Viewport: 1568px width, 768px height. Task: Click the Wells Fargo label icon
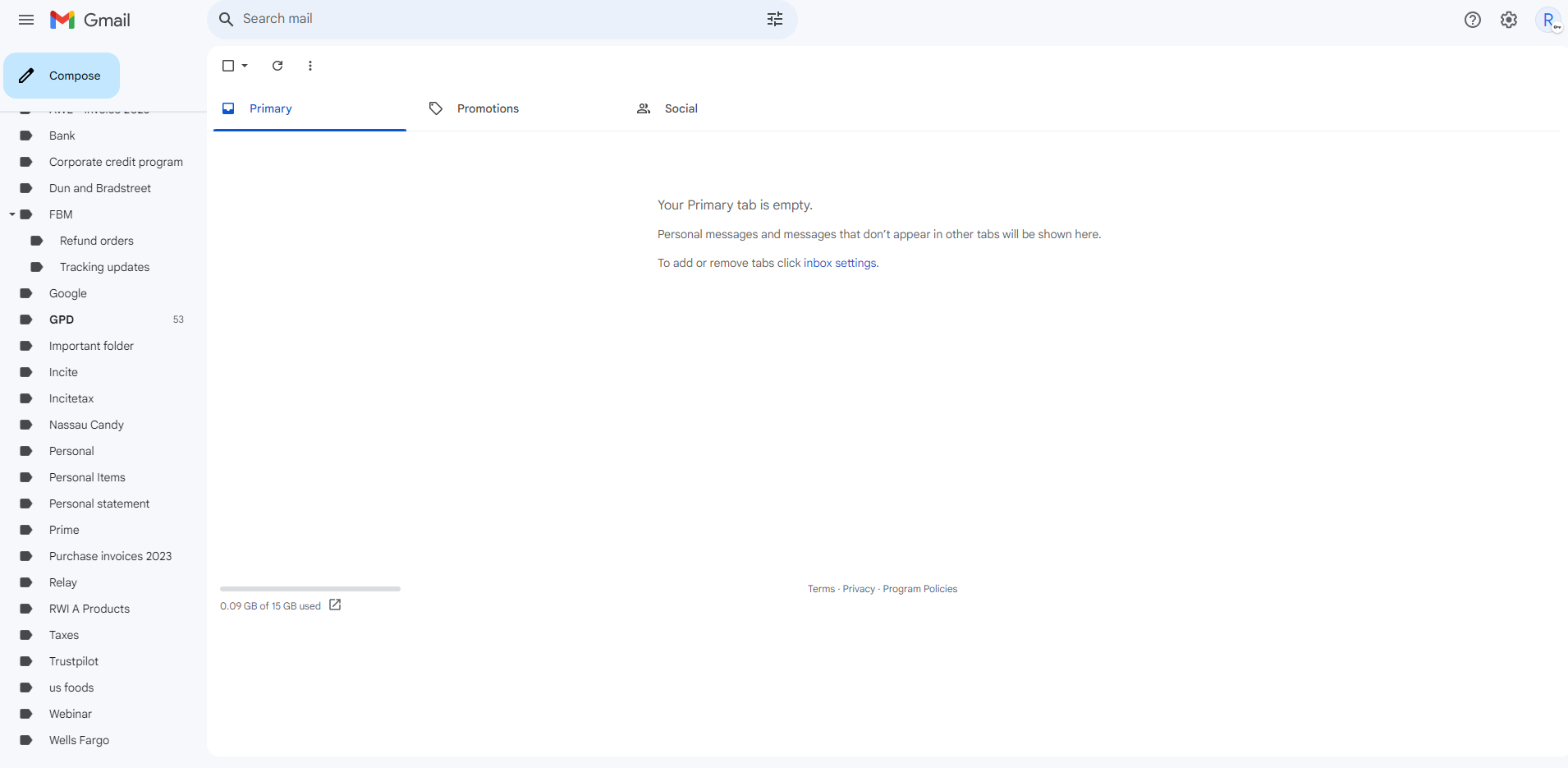coord(26,740)
